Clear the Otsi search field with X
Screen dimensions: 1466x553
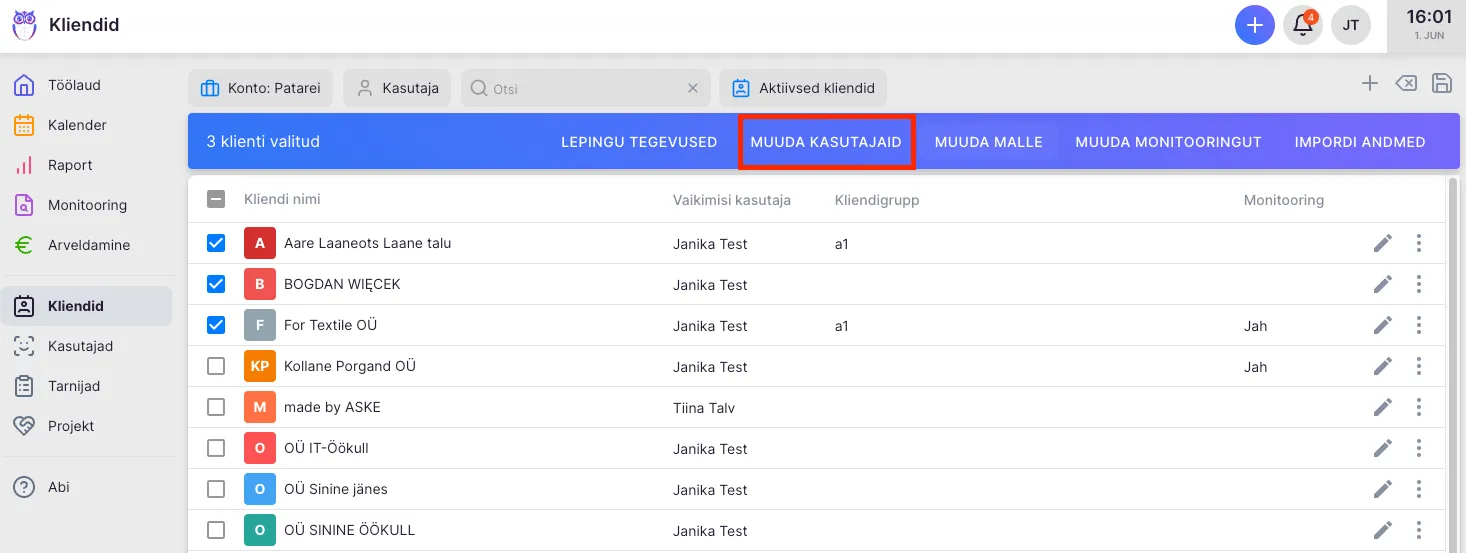pos(692,88)
